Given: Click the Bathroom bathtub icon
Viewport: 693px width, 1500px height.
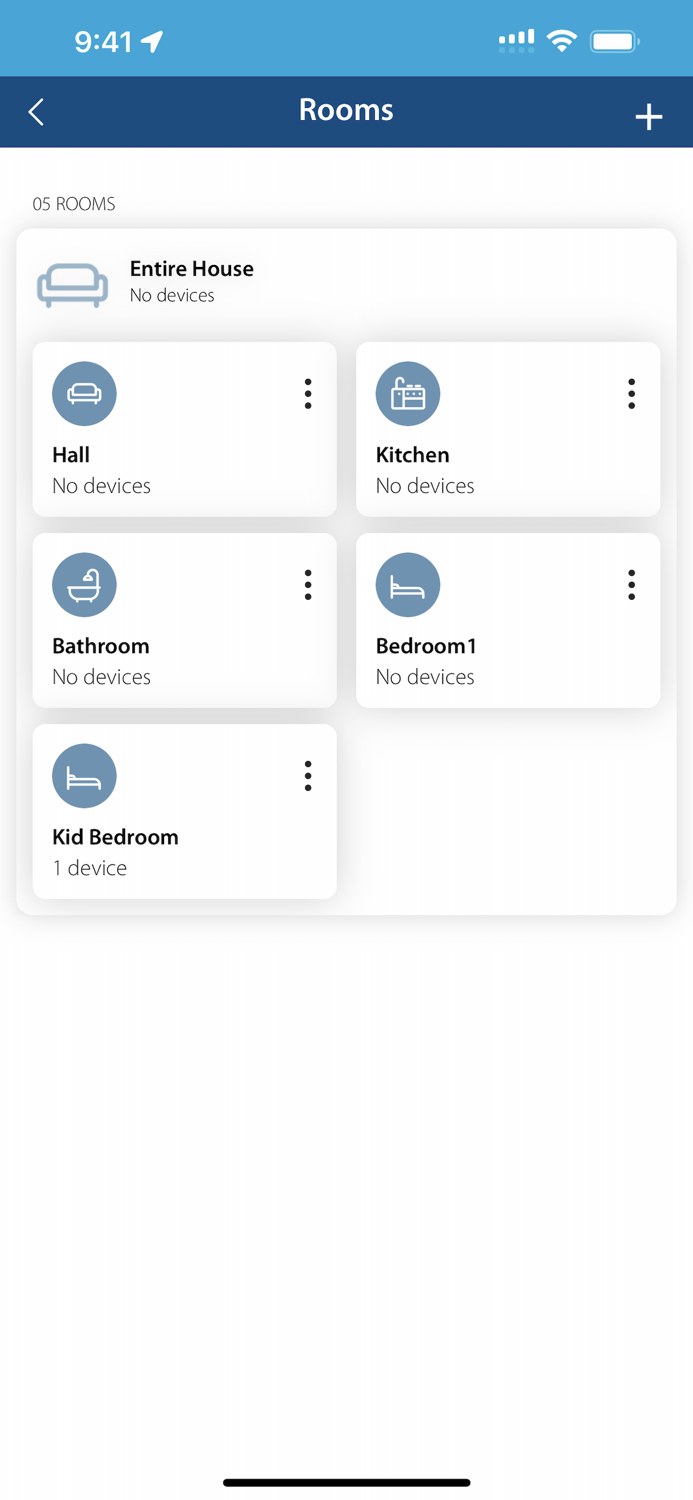Looking at the screenshot, I should 84,584.
